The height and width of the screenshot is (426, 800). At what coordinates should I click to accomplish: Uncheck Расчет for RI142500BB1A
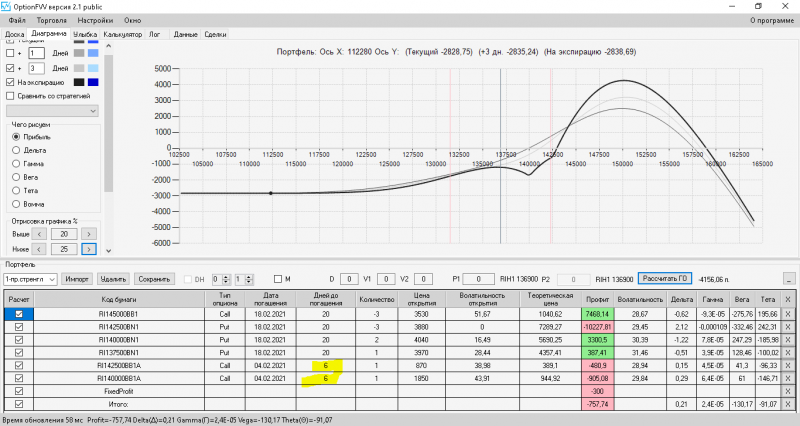19,365
